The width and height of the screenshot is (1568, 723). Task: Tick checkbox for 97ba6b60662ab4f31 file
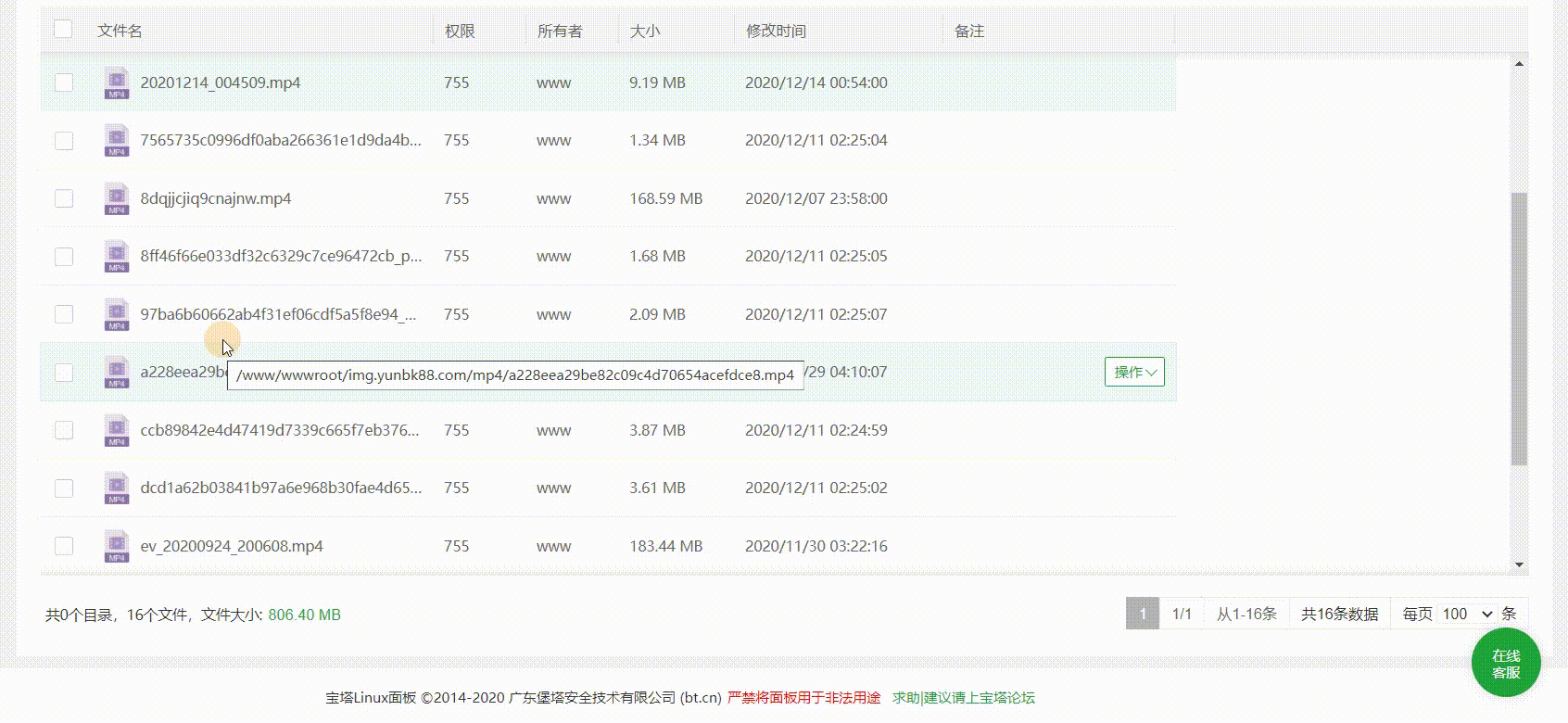(x=64, y=314)
